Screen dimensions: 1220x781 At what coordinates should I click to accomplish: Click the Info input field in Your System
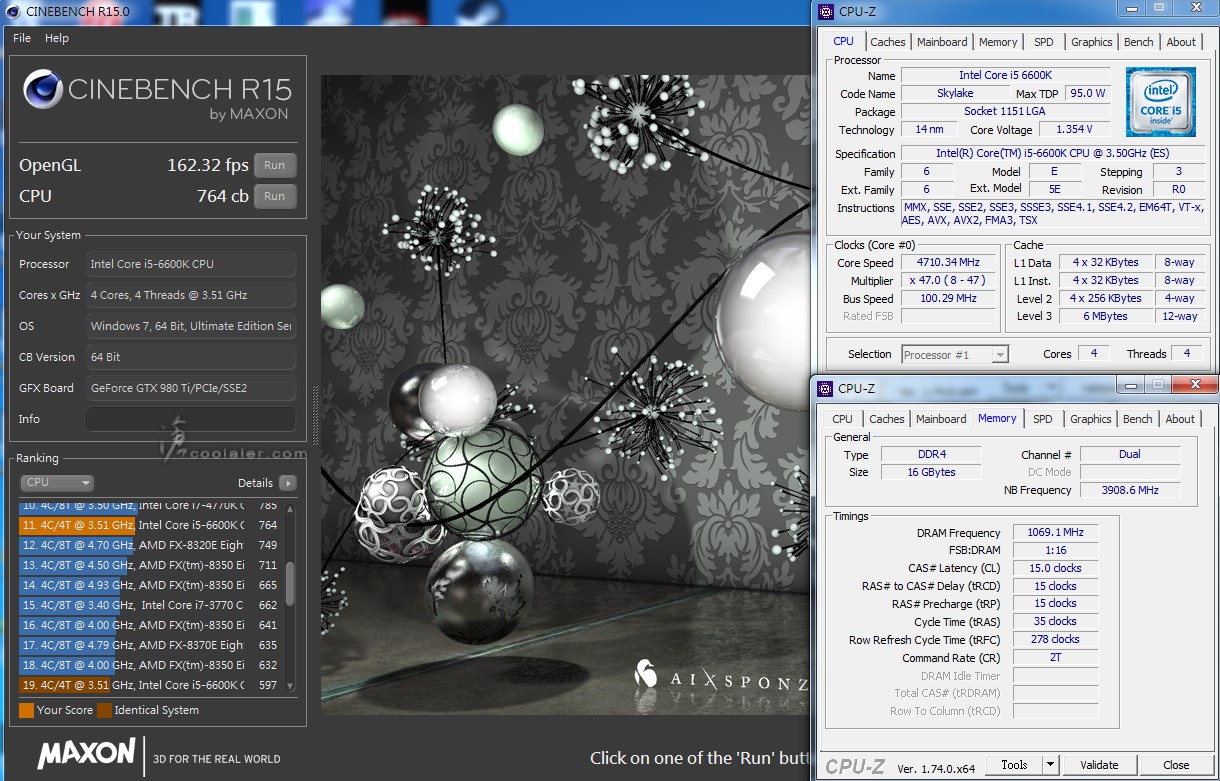pos(190,419)
